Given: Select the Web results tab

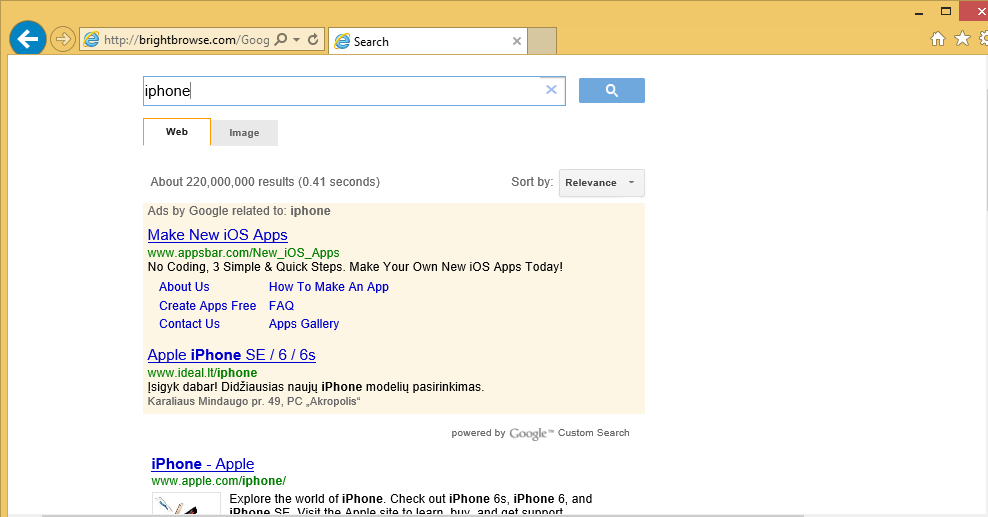Looking at the screenshot, I should (177, 132).
